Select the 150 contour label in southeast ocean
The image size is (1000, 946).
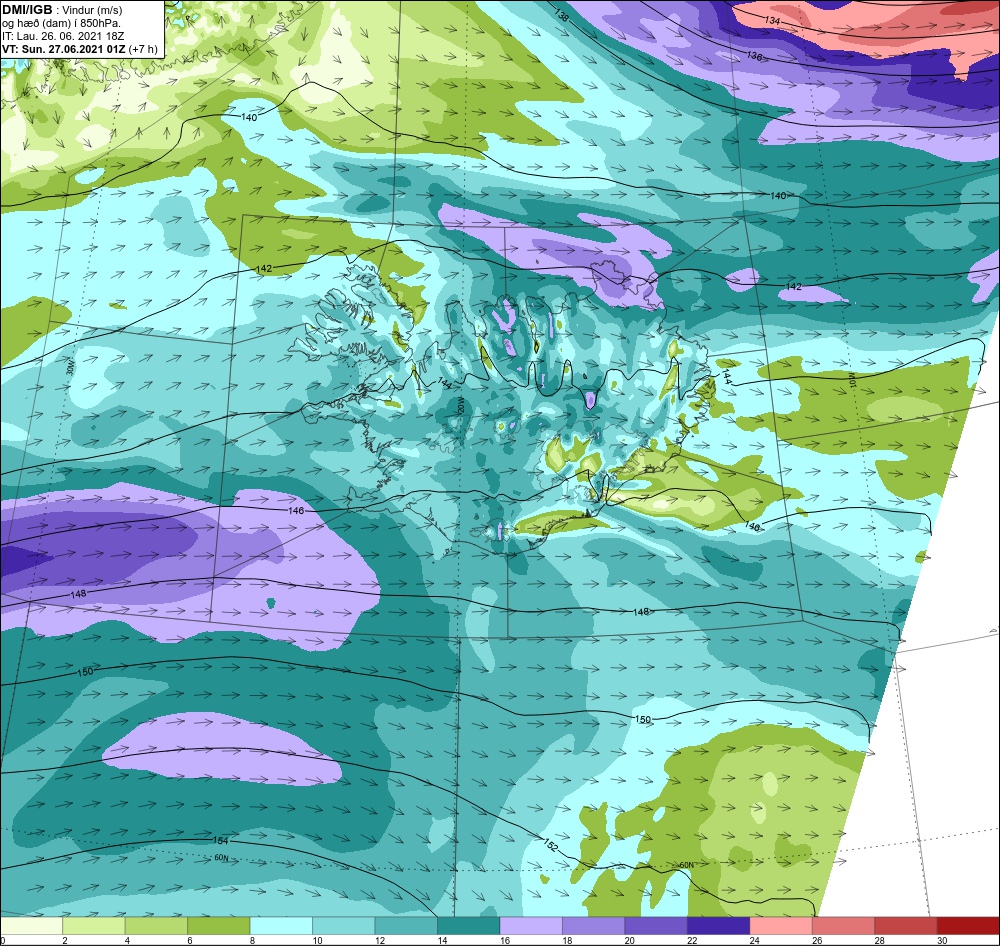pyautogui.click(x=643, y=719)
